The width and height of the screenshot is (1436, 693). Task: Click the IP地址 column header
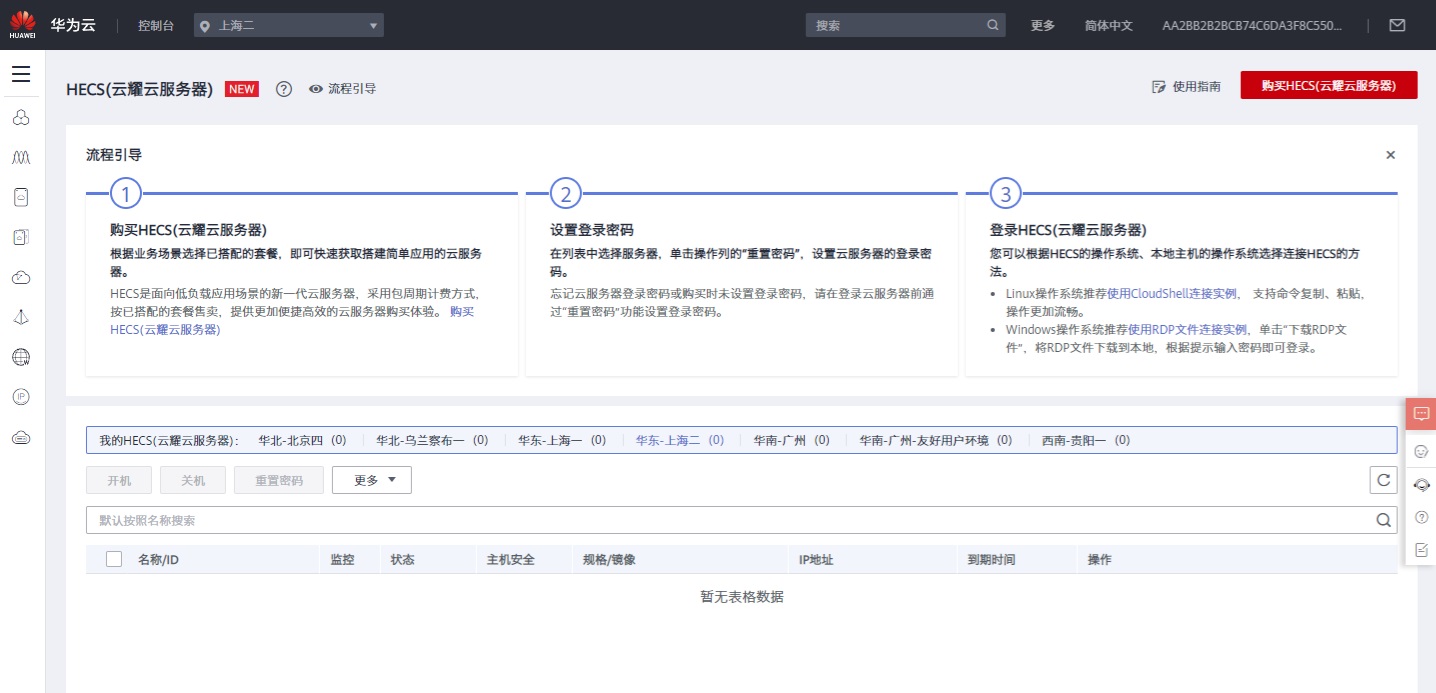(x=816, y=559)
